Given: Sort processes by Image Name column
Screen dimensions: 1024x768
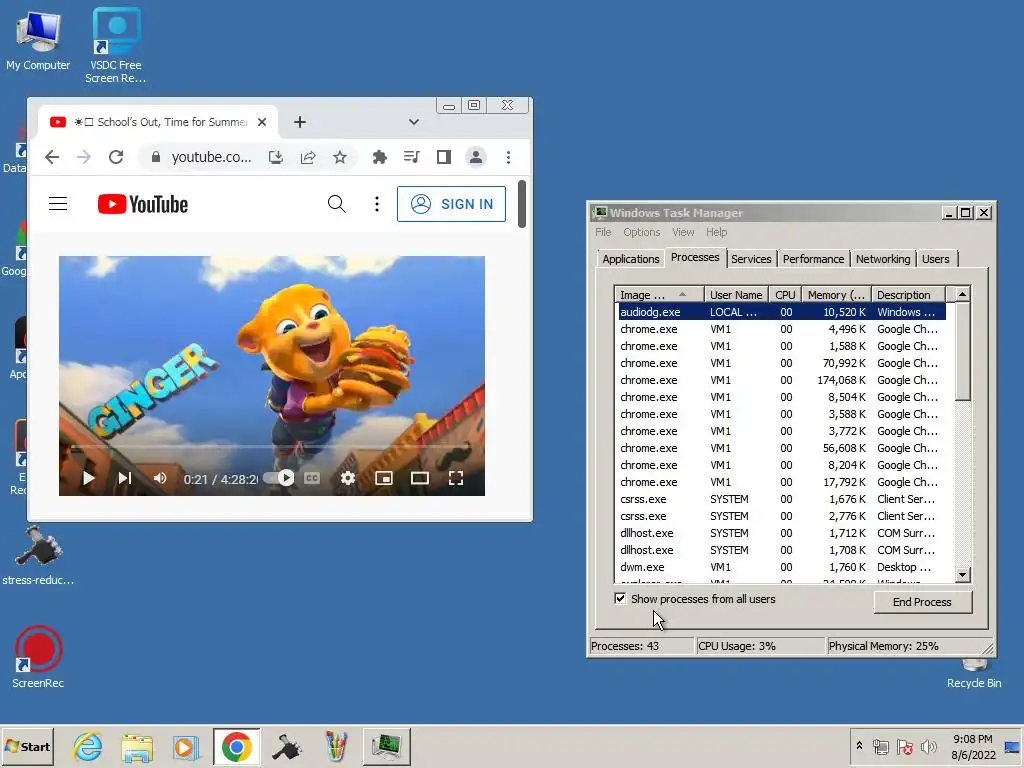Looking at the screenshot, I should pyautogui.click(x=659, y=295).
